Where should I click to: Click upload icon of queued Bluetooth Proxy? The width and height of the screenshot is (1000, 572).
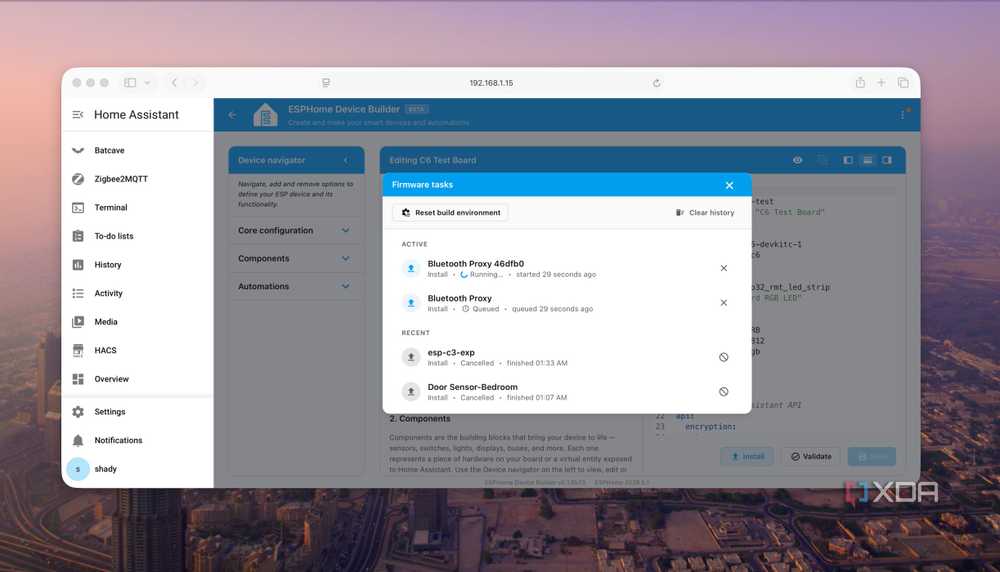click(x=411, y=303)
